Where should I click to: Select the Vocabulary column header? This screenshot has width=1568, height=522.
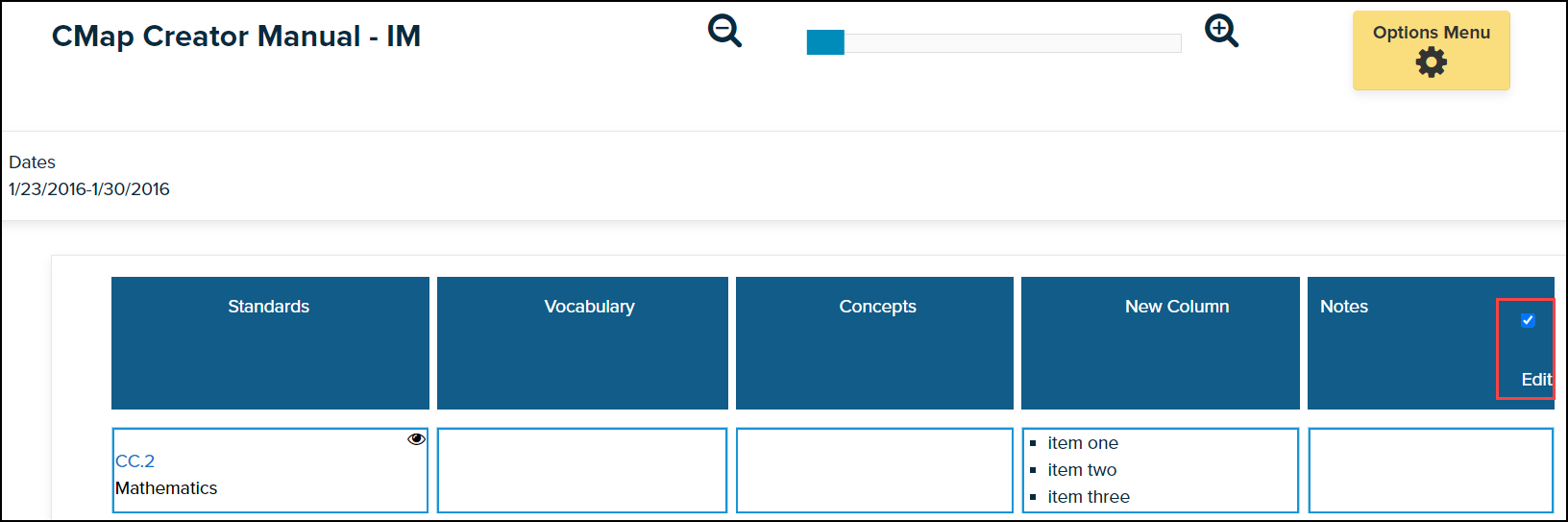(x=589, y=307)
